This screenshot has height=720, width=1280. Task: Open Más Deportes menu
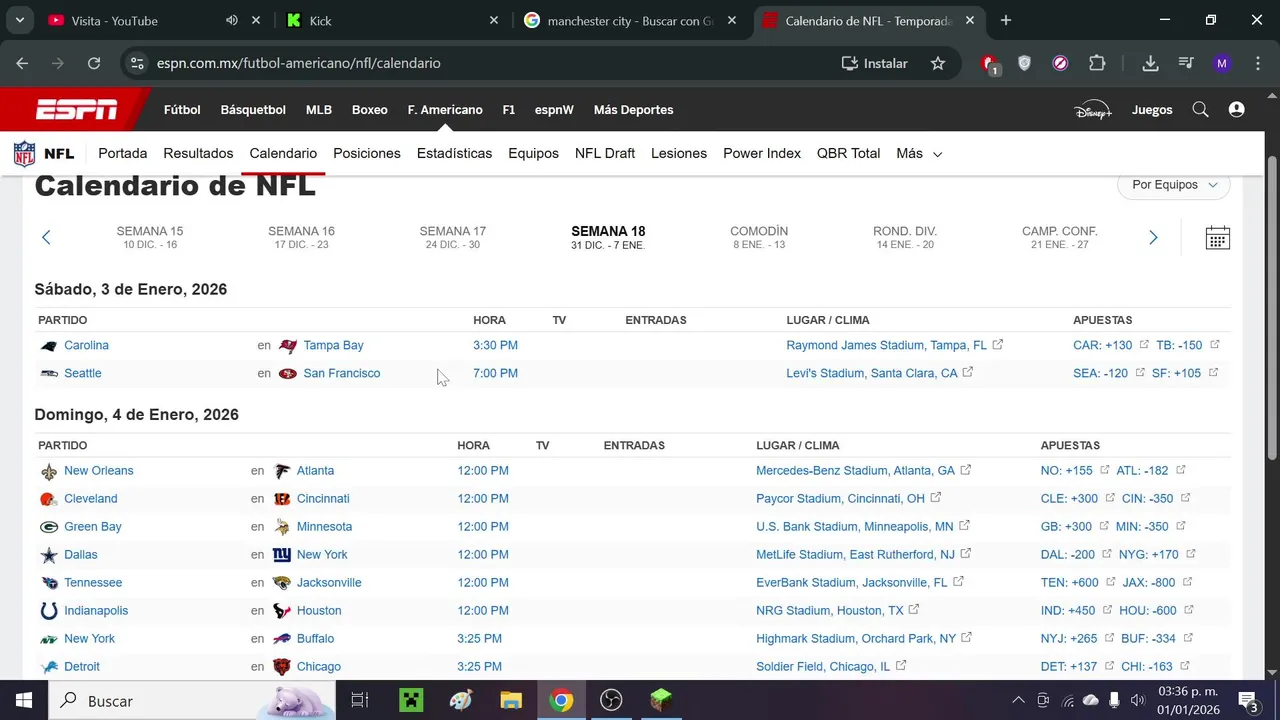633,110
